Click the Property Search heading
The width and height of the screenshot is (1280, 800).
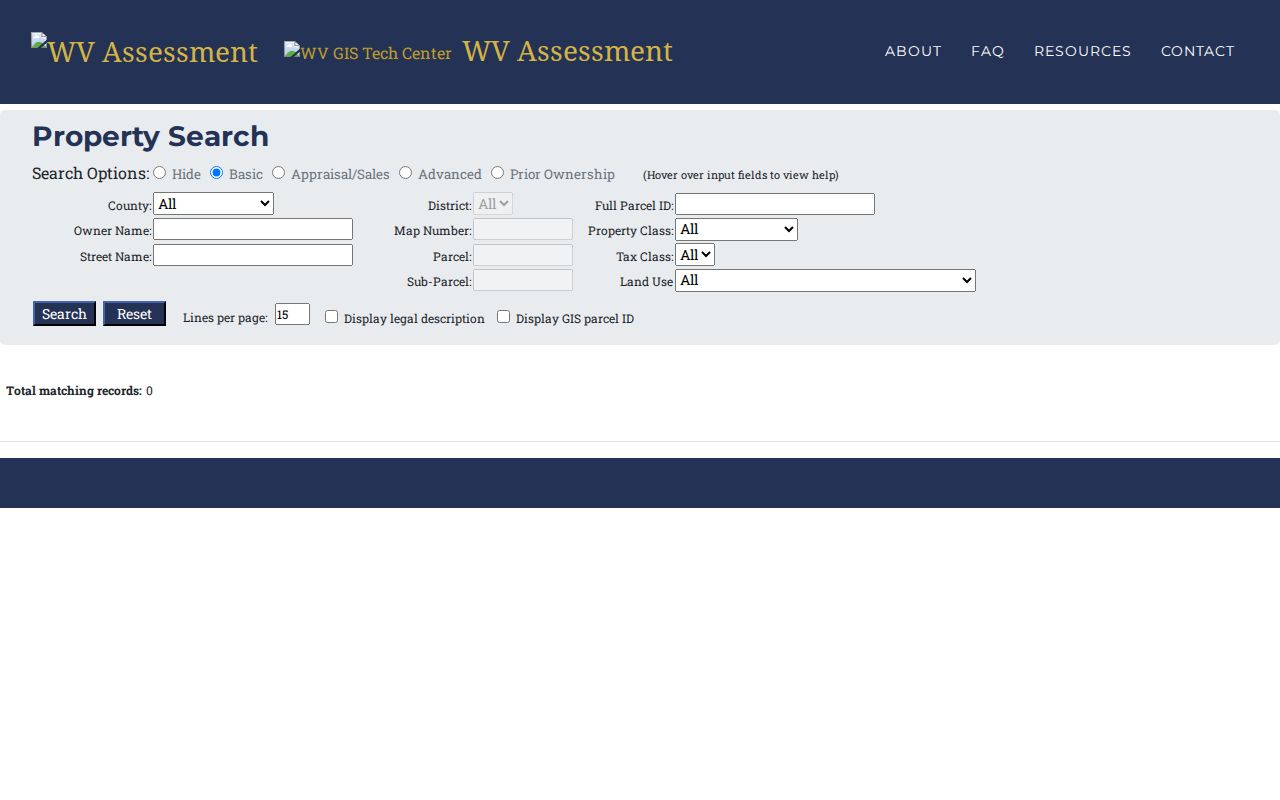tap(150, 136)
